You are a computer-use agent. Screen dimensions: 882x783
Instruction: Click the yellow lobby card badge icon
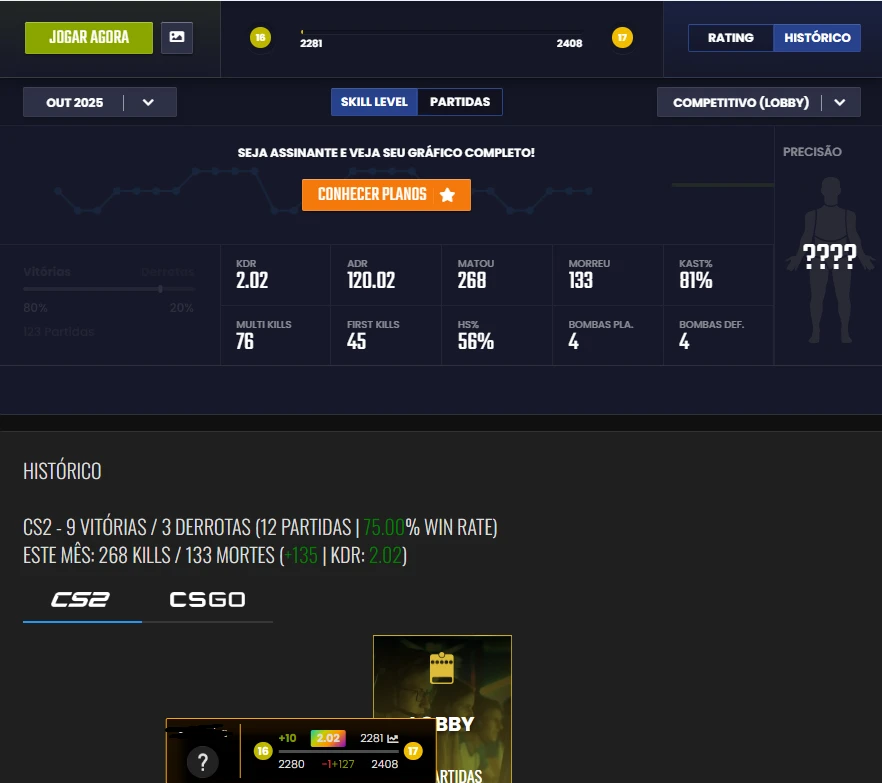pos(442,668)
